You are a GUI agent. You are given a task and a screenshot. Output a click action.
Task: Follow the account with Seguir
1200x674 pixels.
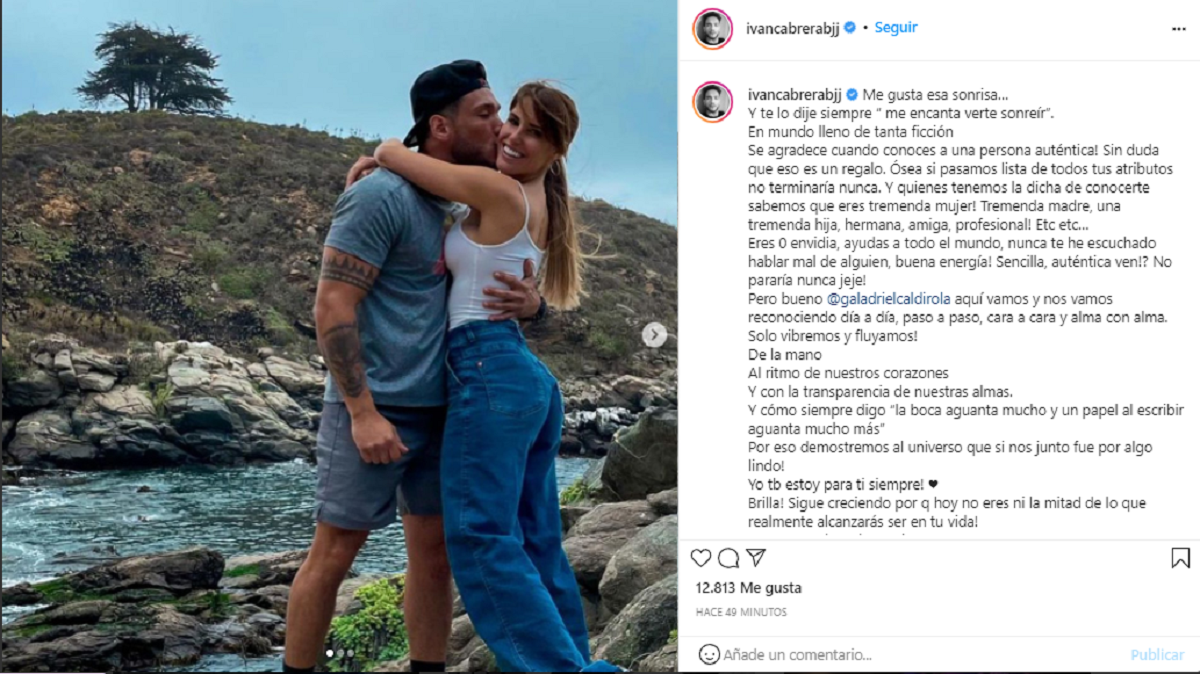click(896, 28)
